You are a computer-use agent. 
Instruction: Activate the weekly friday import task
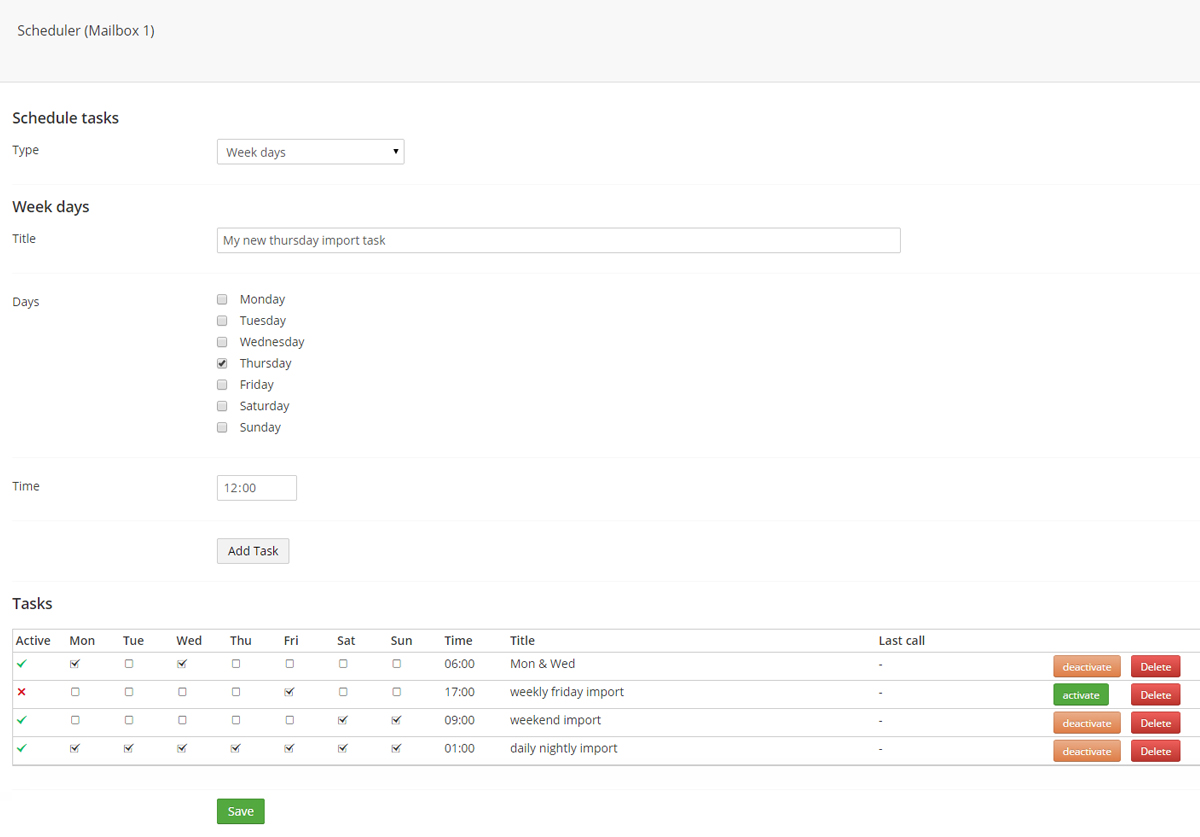[1081, 695]
